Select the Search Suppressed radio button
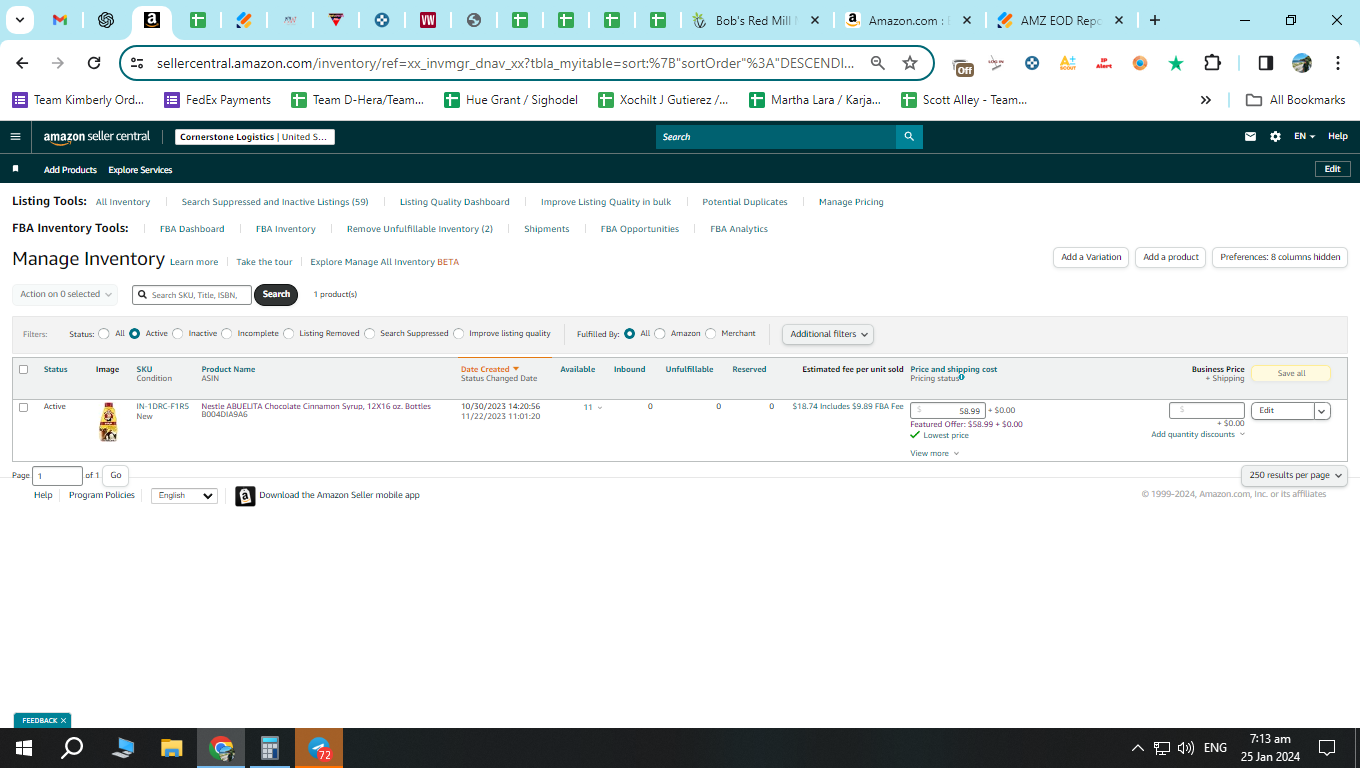This screenshot has height=768, width=1360. 370,334
